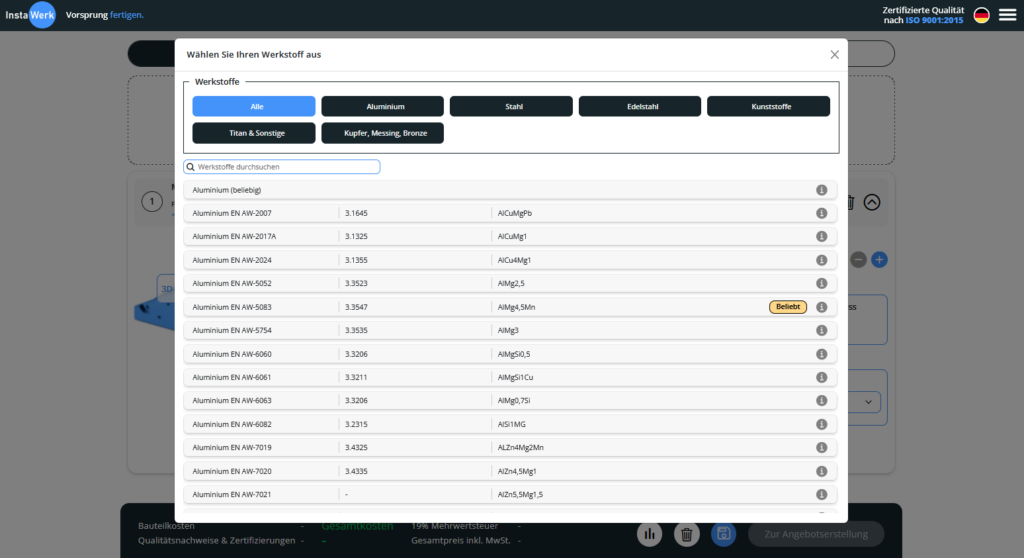Choose the Kunststoffe category filter
Image resolution: width=1024 pixels, height=558 pixels.
tap(768, 106)
